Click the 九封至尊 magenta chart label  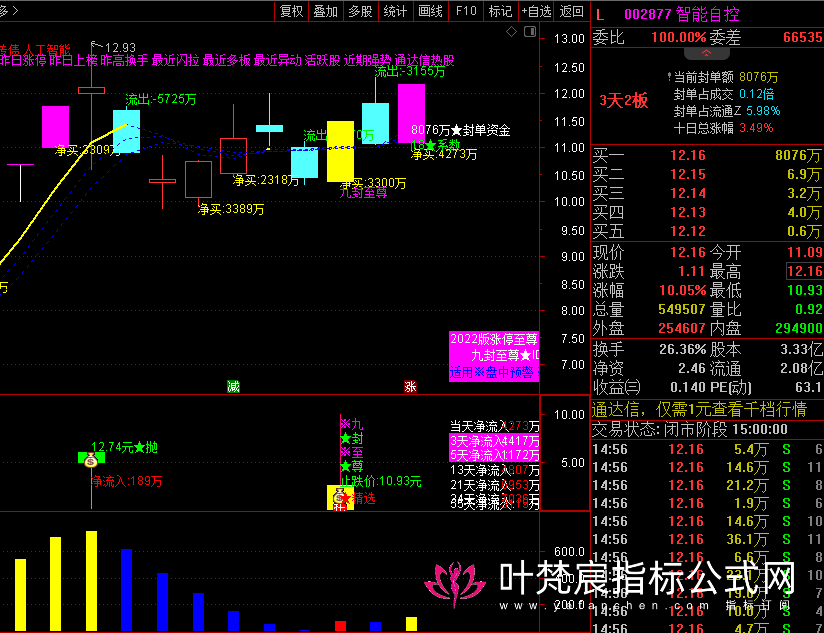(x=363, y=193)
